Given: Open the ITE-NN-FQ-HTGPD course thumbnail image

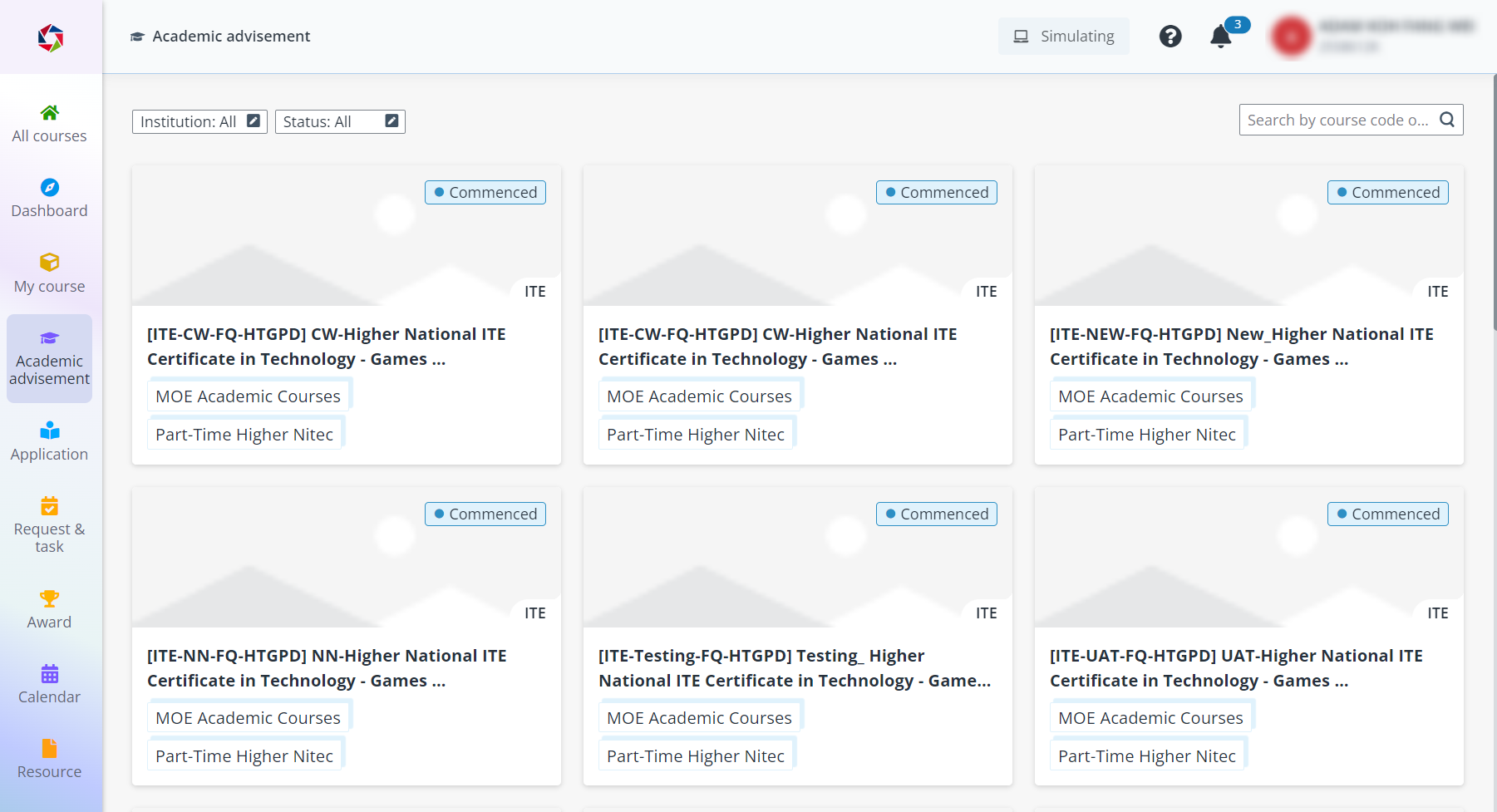Looking at the screenshot, I should [x=346, y=557].
